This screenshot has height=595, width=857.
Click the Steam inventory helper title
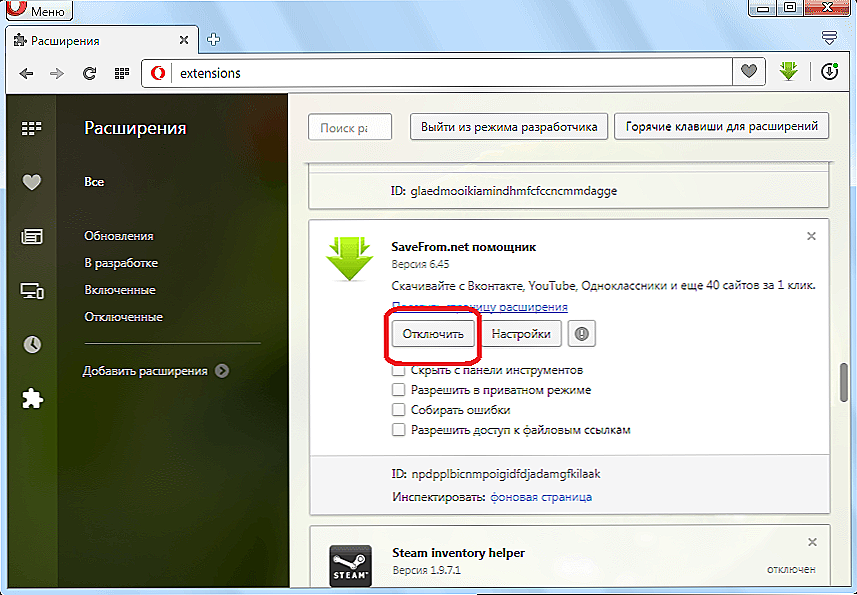458,553
